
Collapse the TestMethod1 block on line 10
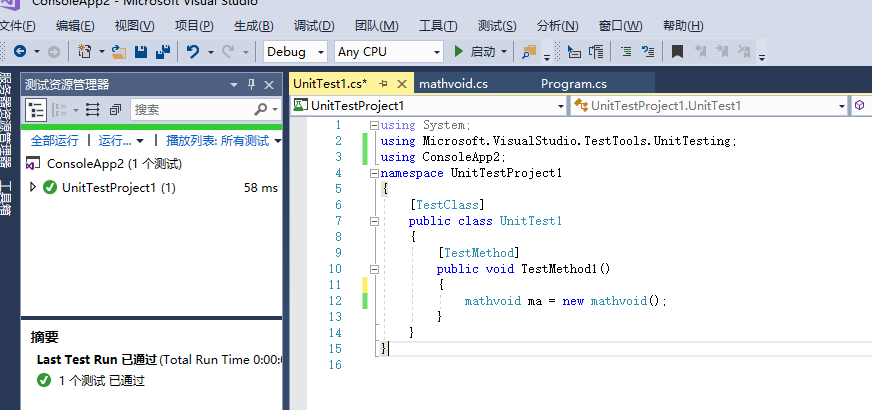374,269
